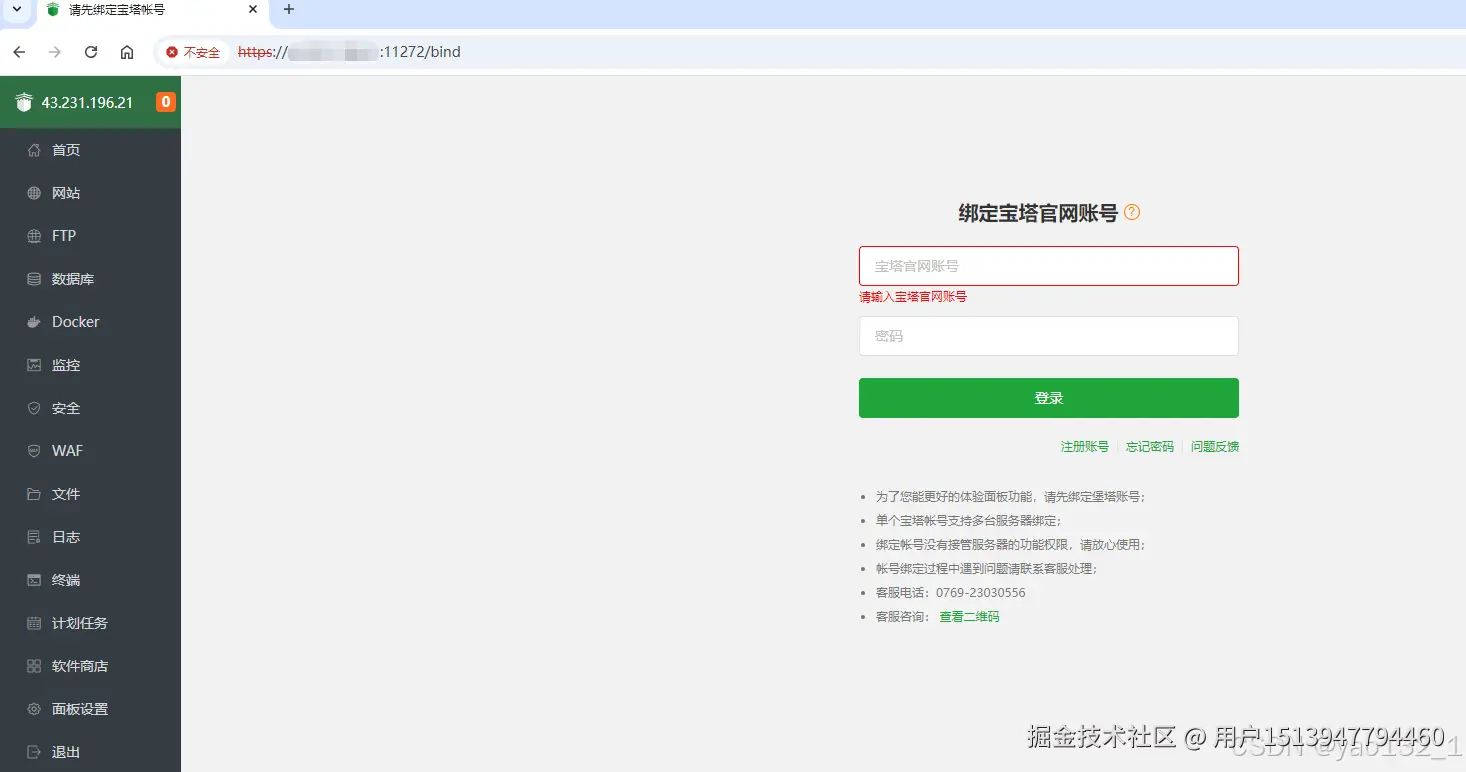The width and height of the screenshot is (1466, 772).
Task: Click the cron tasks (计划任务) calendar icon
Action: tap(34, 623)
